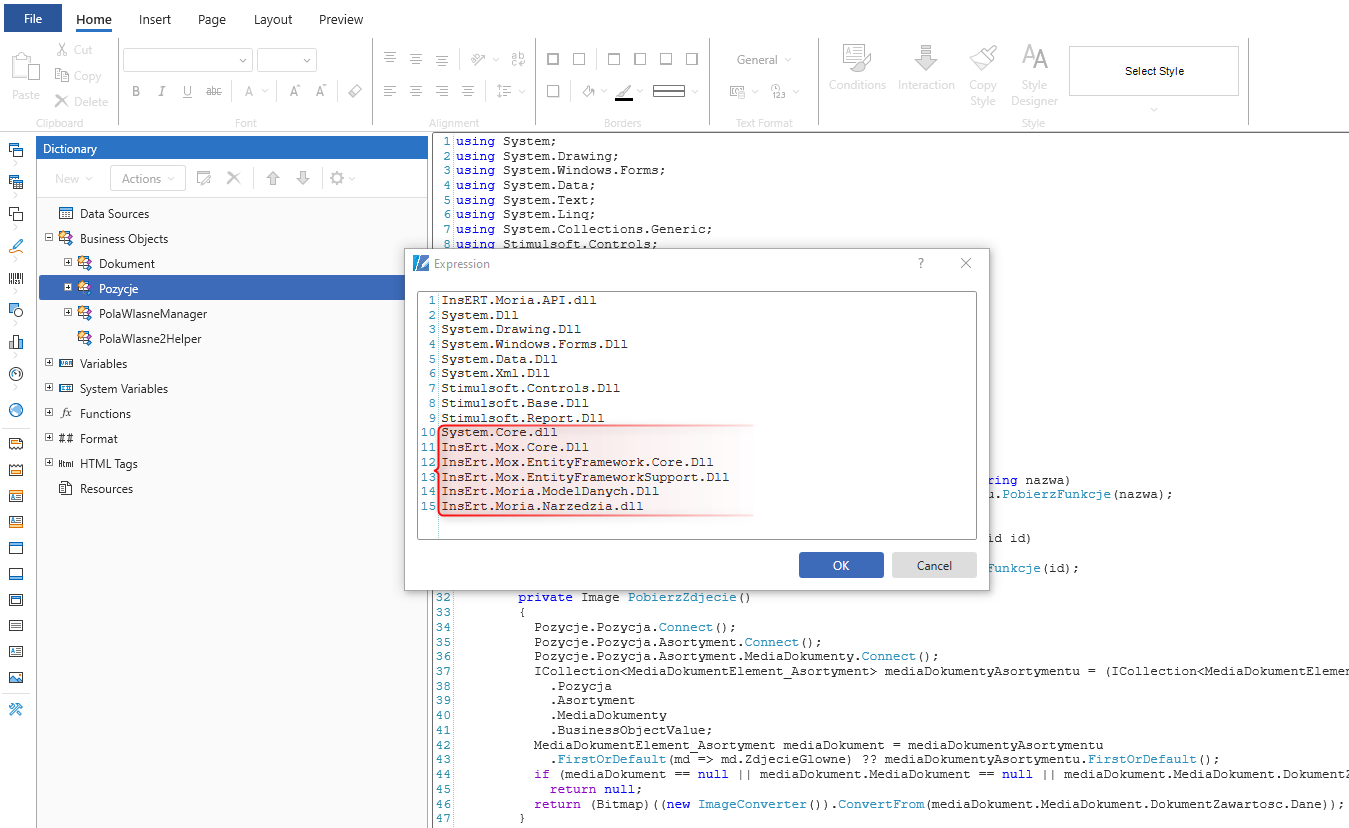Expand the Variables tree node
The width and height of the screenshot is (1349, 828).
point(49,363)
